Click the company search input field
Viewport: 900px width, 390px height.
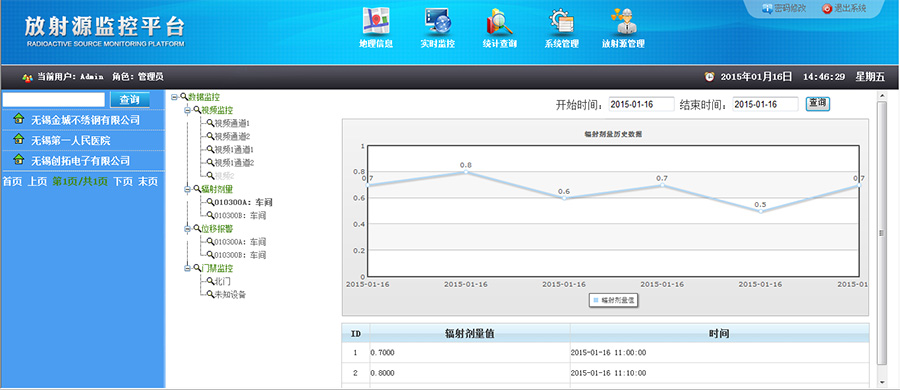point(53,99)
